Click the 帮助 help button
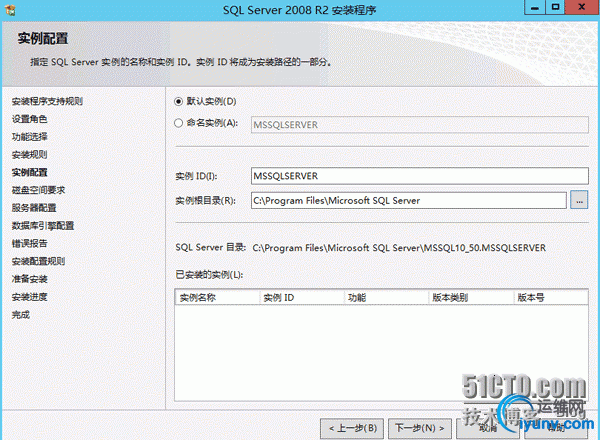Viewport: 600px width, 440px height. [556, 428]
